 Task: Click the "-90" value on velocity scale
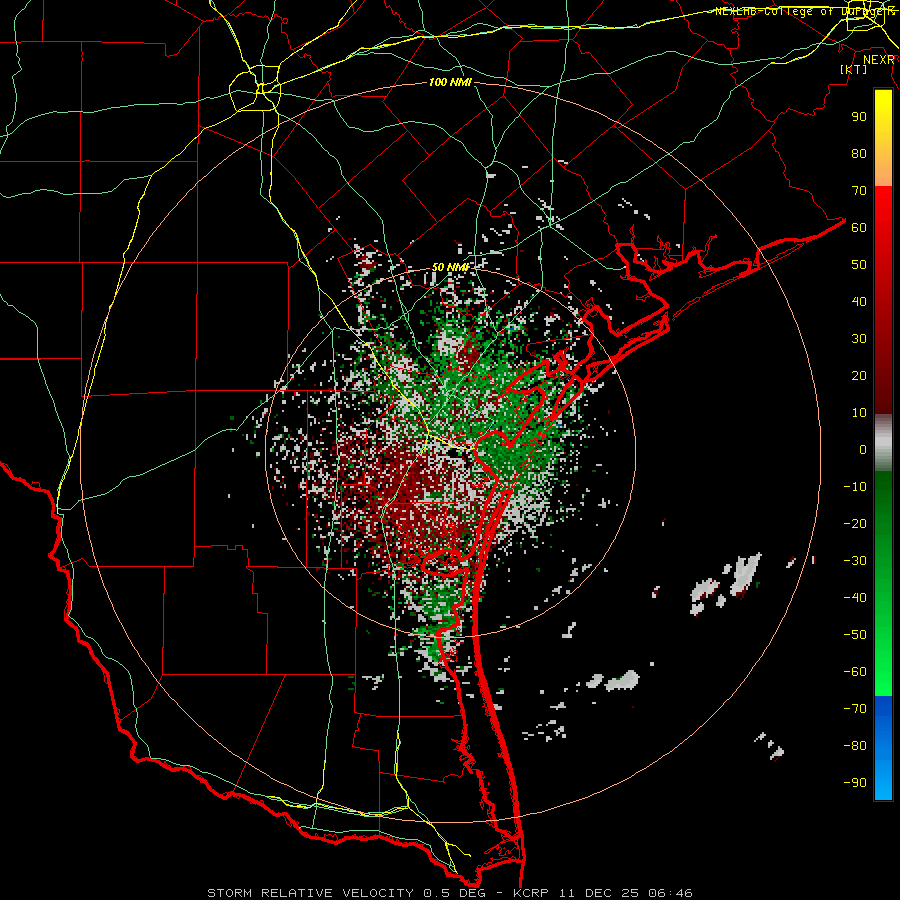(x=855, y=782)
